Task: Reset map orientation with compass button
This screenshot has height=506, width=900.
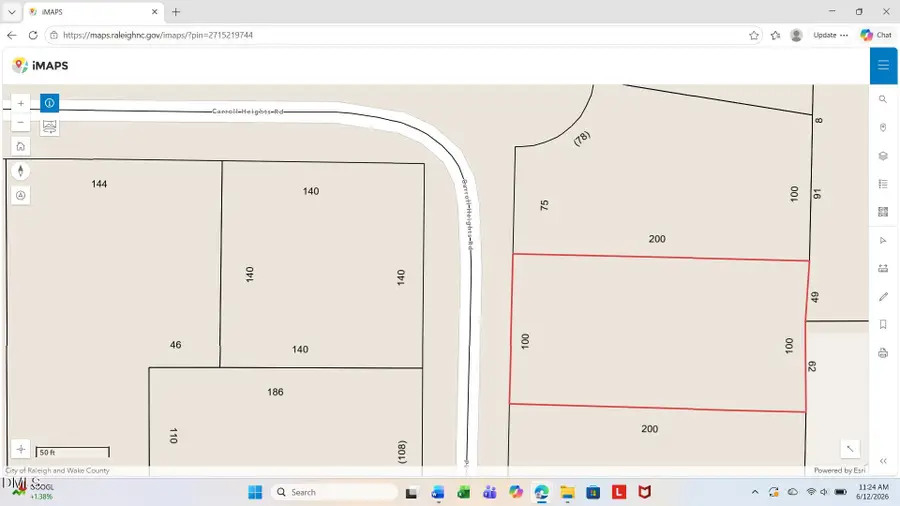Action: (x=21, y=171)
